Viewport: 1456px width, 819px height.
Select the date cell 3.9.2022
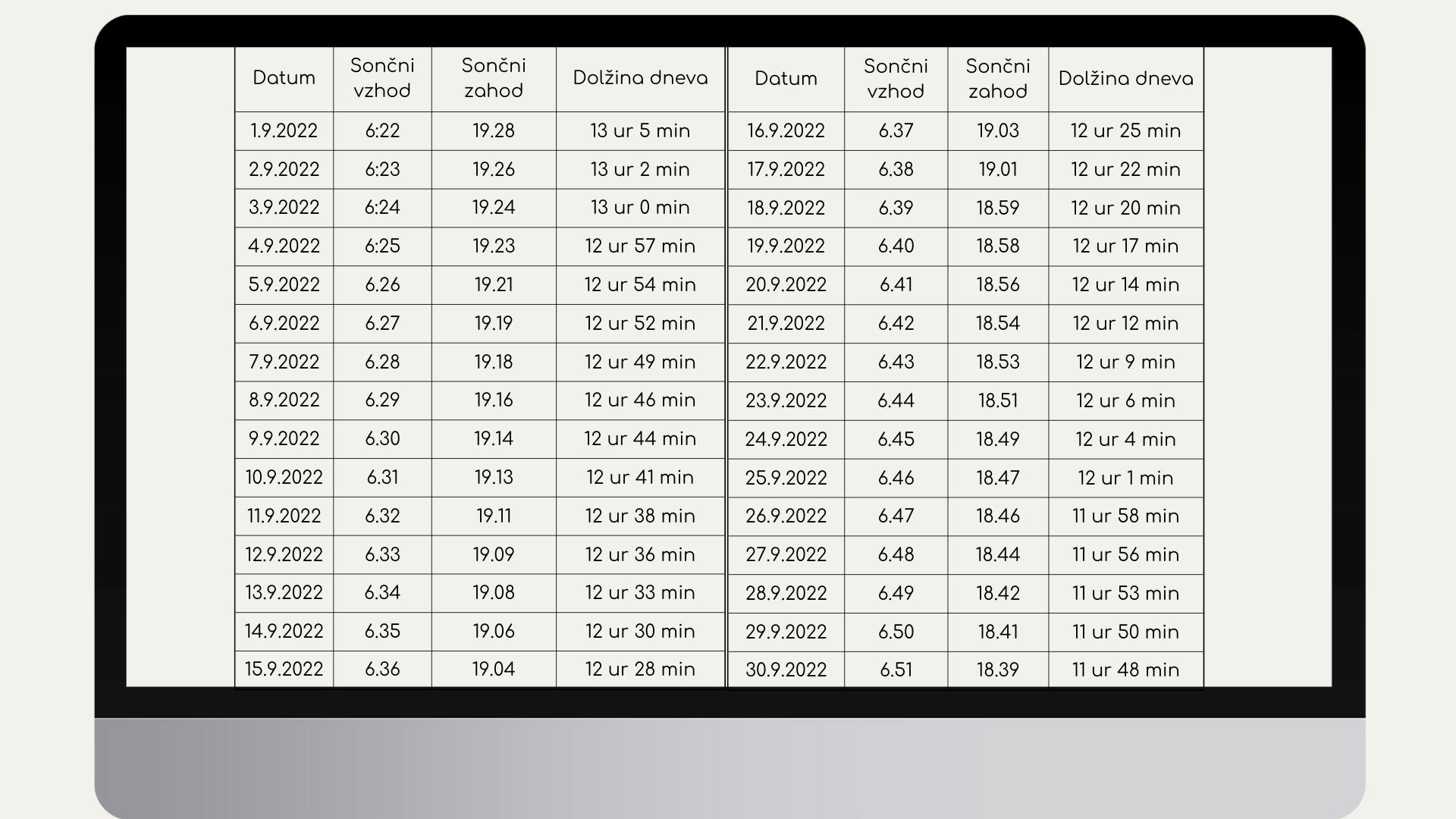[x=284, y=208]
